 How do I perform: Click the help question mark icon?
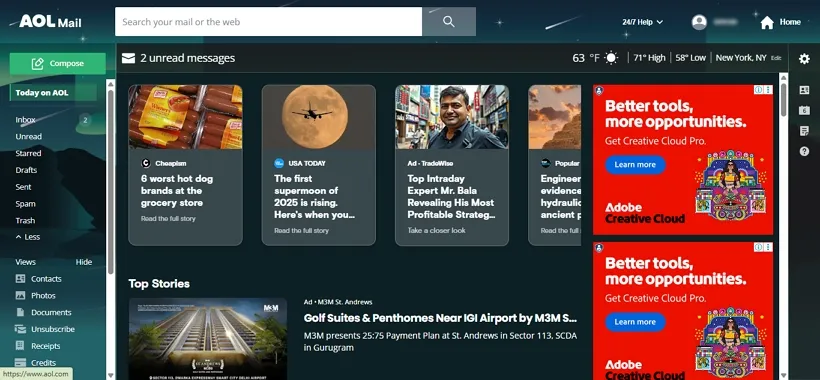[804, 151]
